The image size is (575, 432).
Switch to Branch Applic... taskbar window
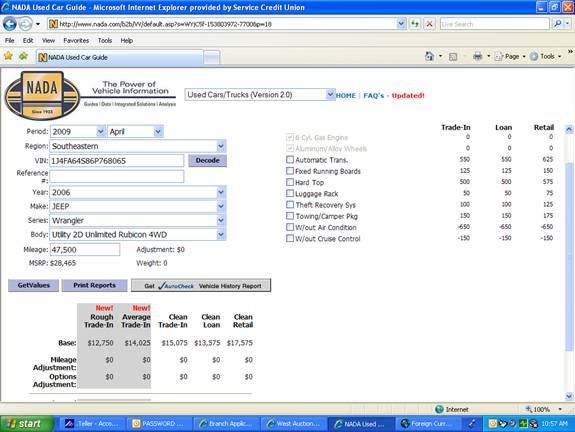pyautogui.click(x=226, y=424)
